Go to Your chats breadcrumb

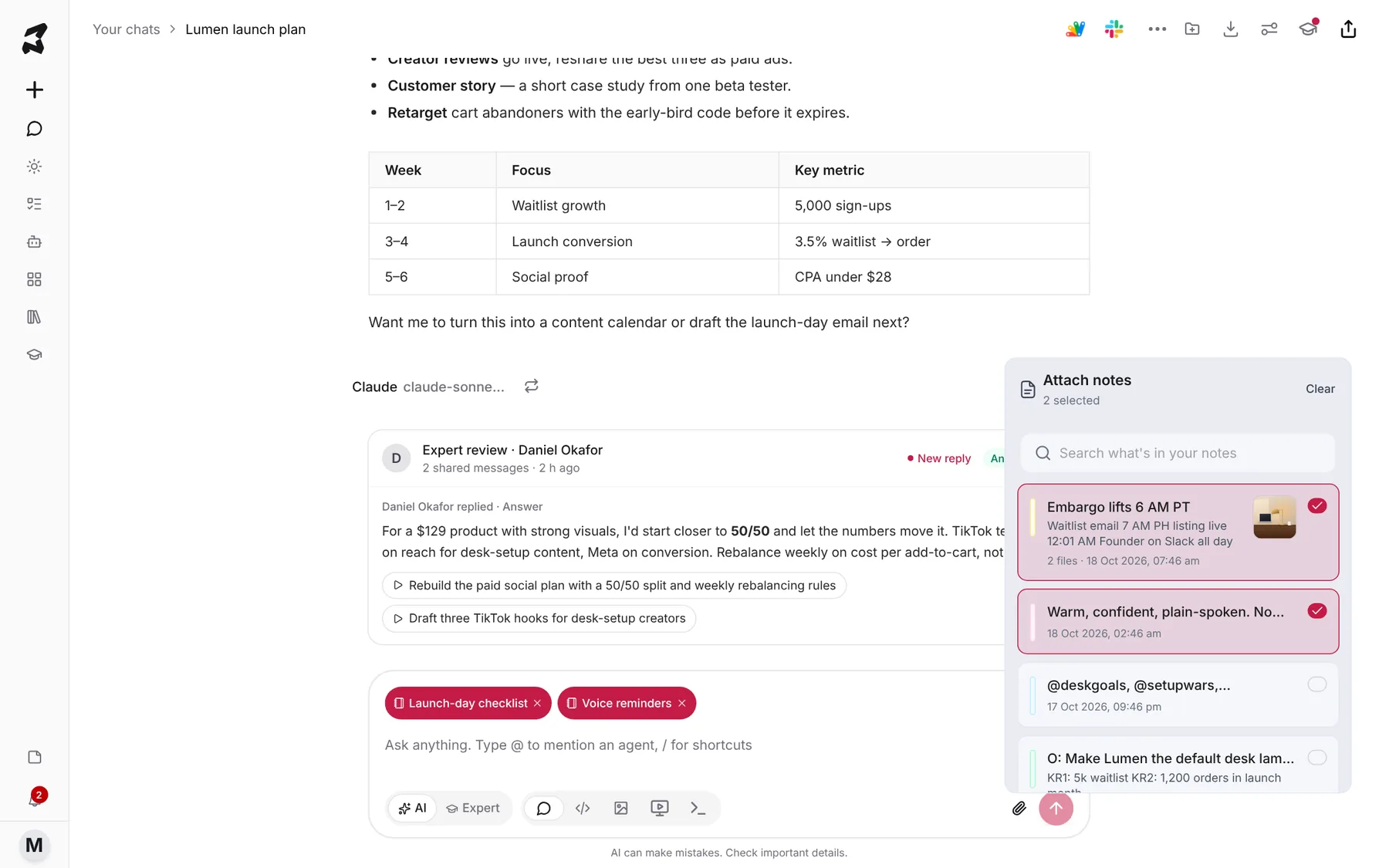(x=127, y=29)
